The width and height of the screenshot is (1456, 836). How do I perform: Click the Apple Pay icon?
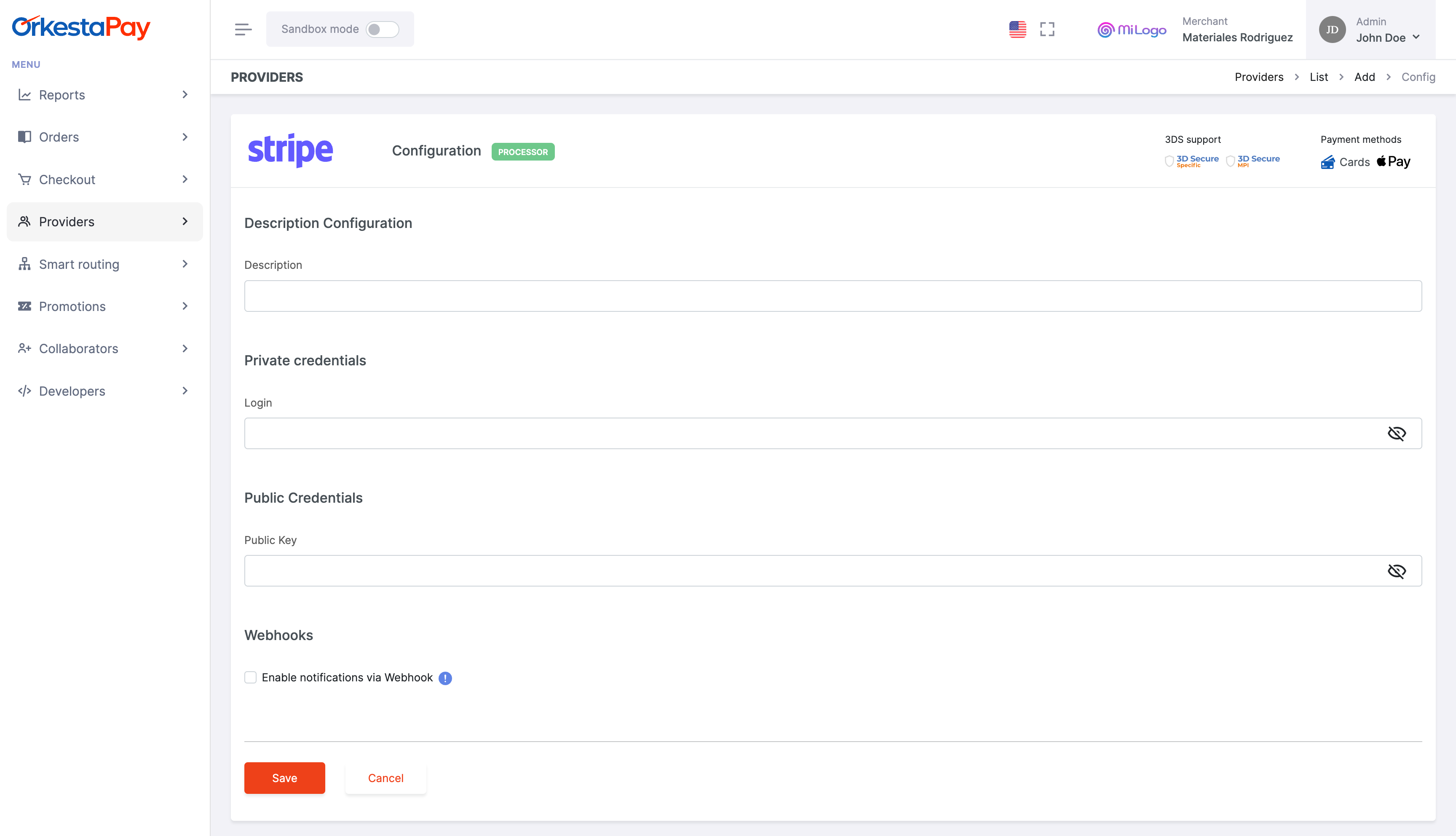tap(1393, 162)
